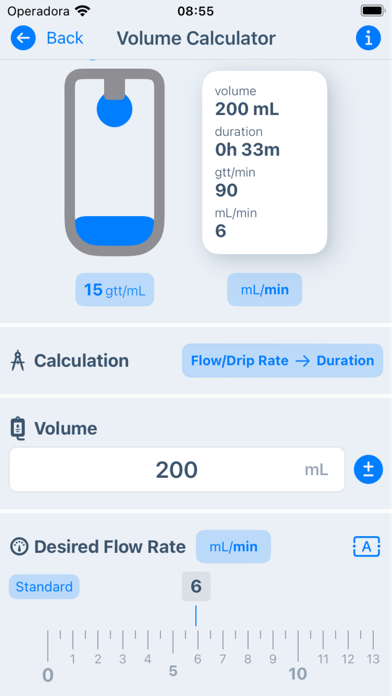Toggle mL/min unit beside Desired Flow Rate
The width and height of the screenshot is (392, 696).
click(x=234, y=547)
